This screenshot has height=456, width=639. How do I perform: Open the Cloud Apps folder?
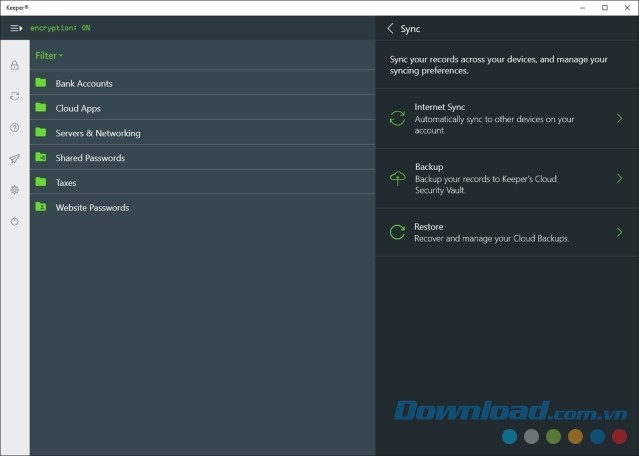(78, 108)
